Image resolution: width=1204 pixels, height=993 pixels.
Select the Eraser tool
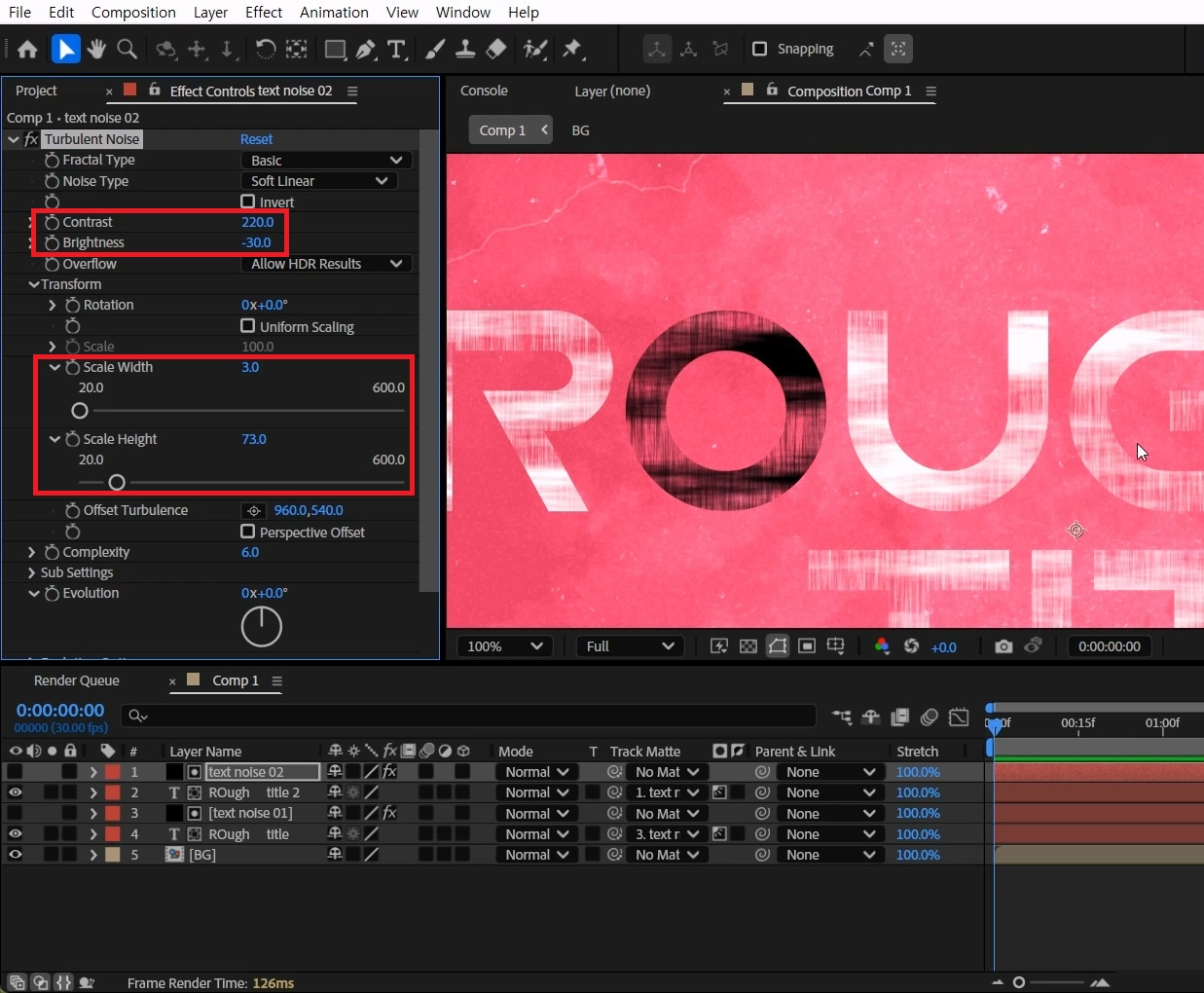(x=495, y=49)
